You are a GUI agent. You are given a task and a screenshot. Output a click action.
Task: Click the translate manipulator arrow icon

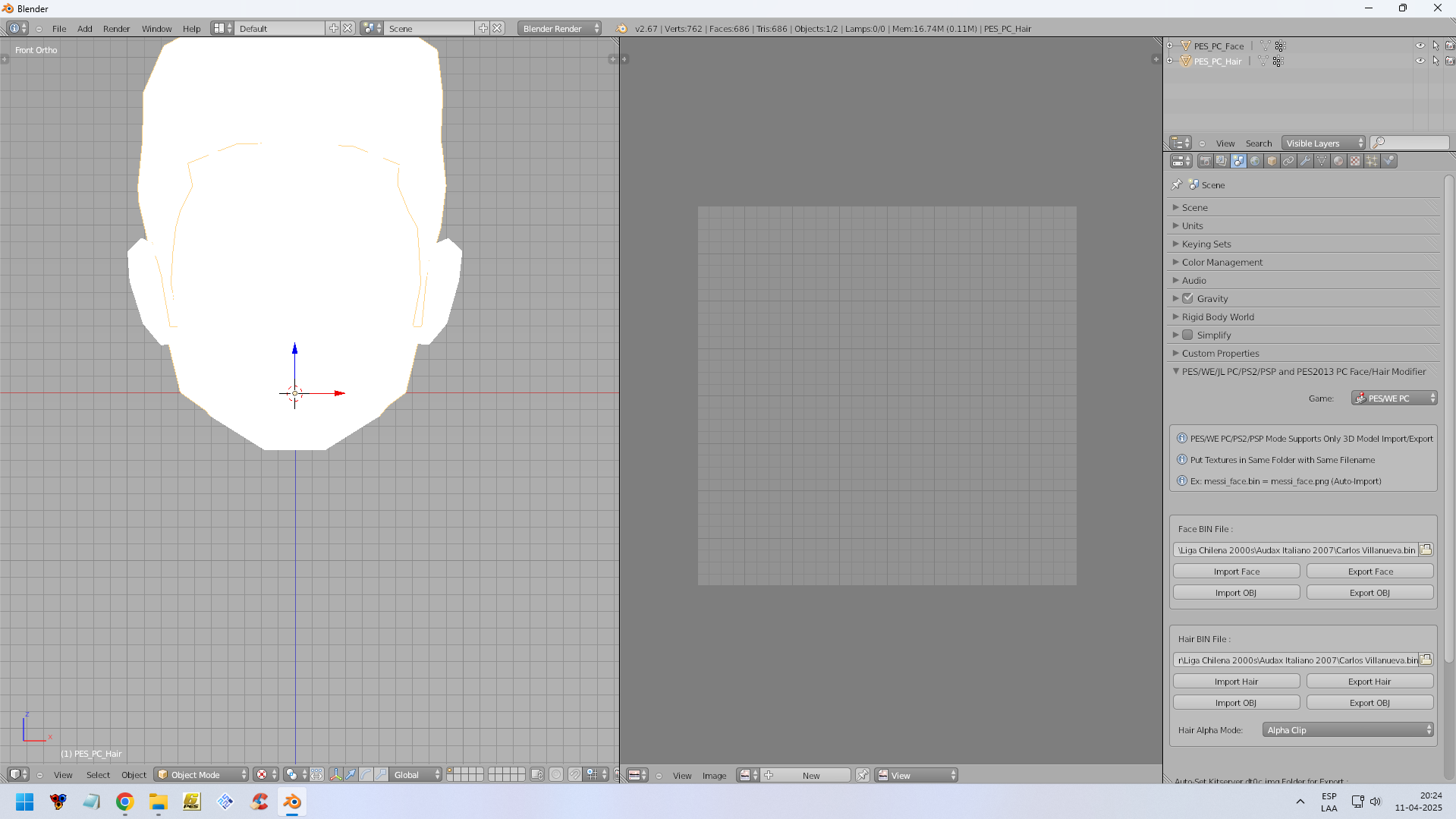pos(351,774)
